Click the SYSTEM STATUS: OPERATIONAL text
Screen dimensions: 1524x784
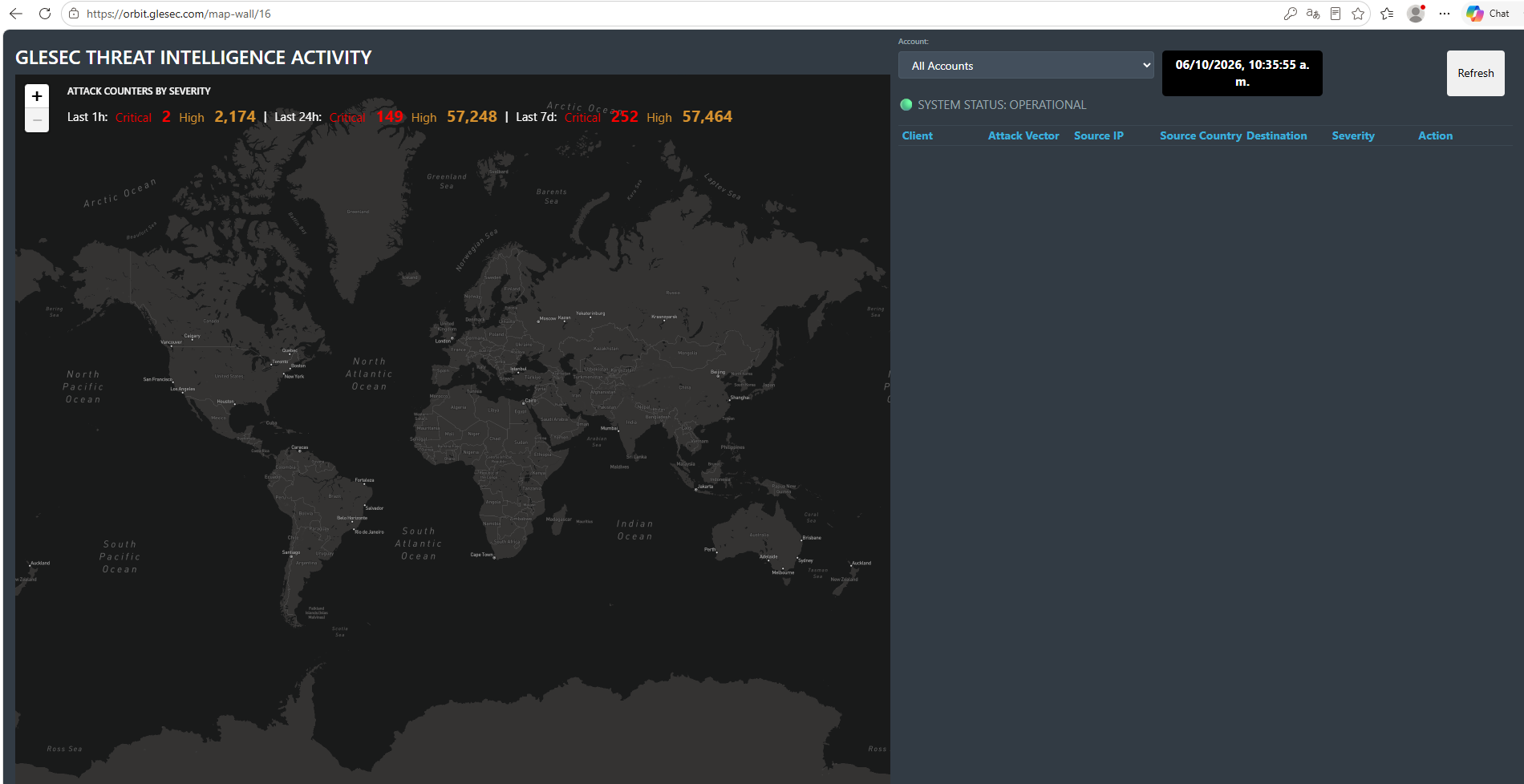pyautogui.click(x=1002, y=104)
